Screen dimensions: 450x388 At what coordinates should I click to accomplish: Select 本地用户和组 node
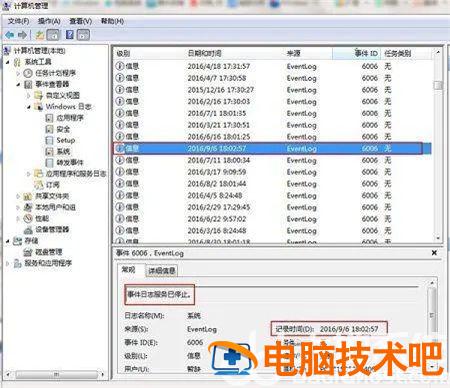click(55, 207)
